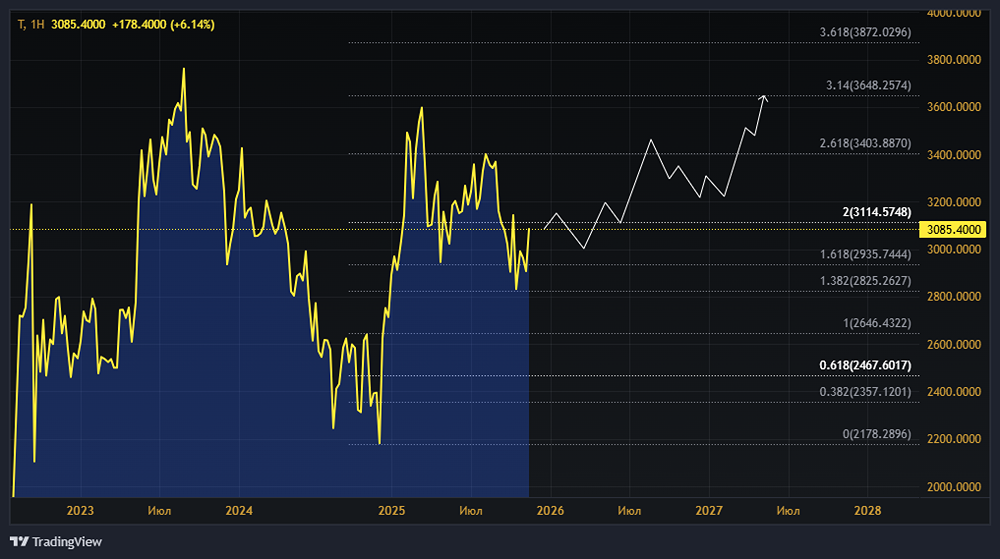Click the TradingView logo link
This screenshot has width=1000, height=559.
pyautogui.click(x=56, y=542)
